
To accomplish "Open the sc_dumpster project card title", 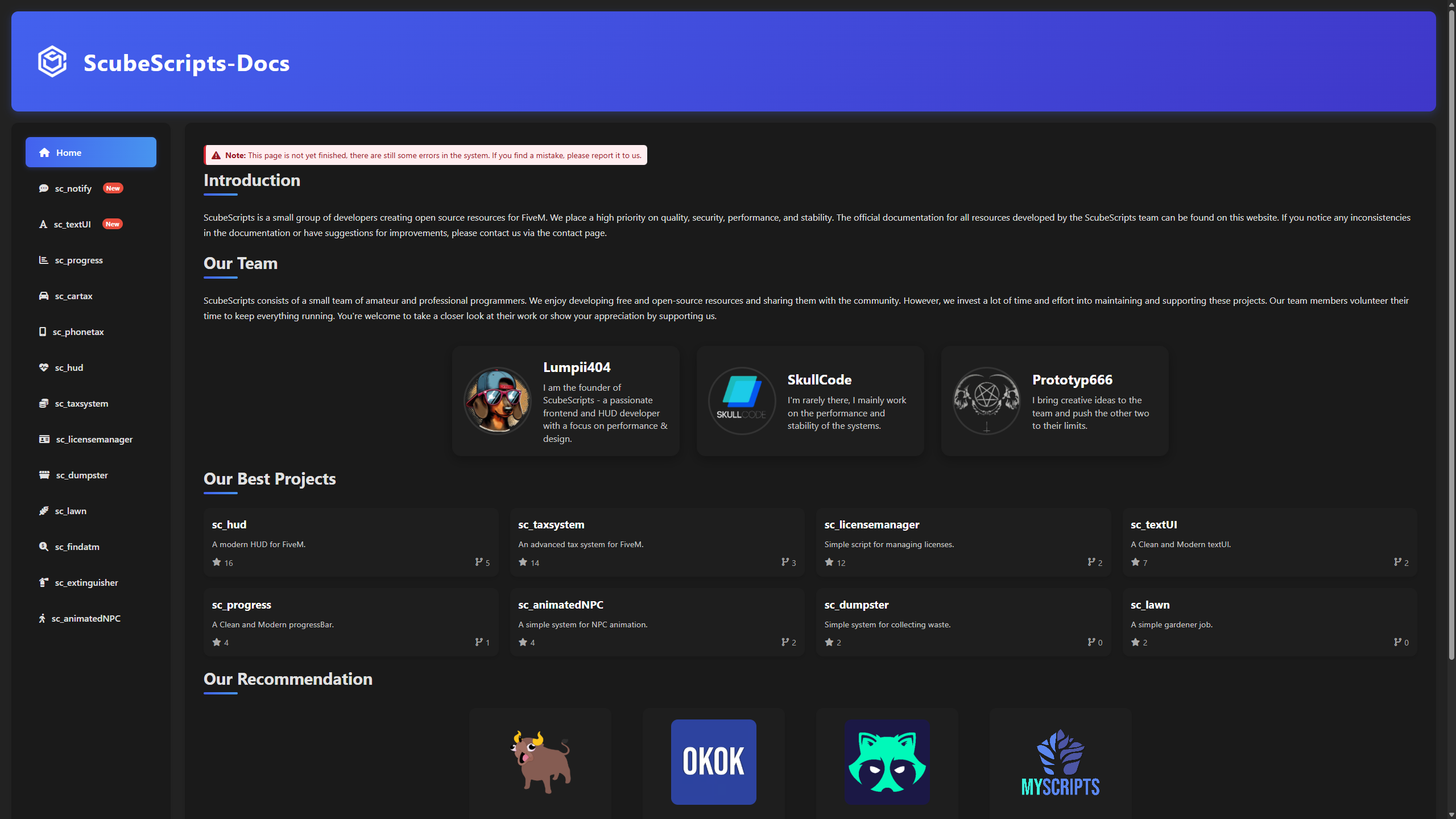I will click(x=856, y=605).
